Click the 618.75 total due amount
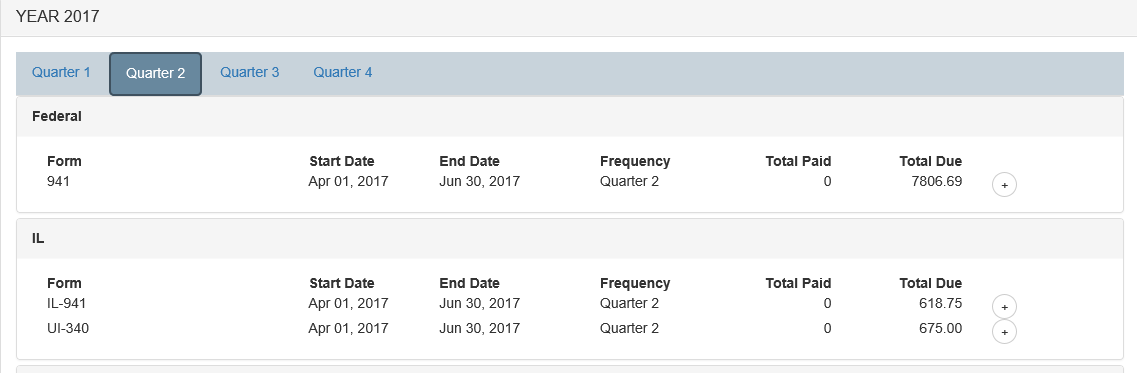This screenshot has width=1137, height=373. (940, 303)
